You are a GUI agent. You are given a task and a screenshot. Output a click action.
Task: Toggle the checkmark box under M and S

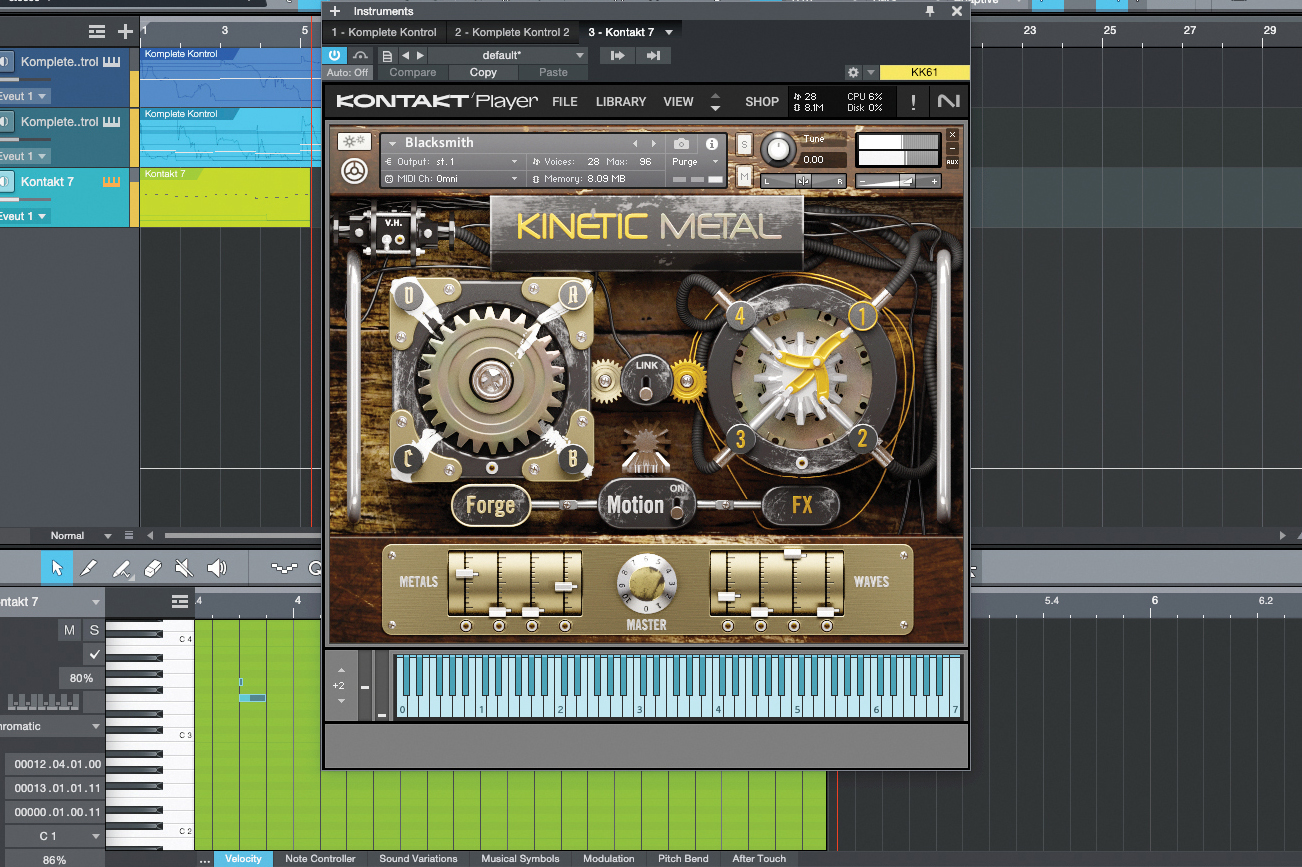click(94, 654)
